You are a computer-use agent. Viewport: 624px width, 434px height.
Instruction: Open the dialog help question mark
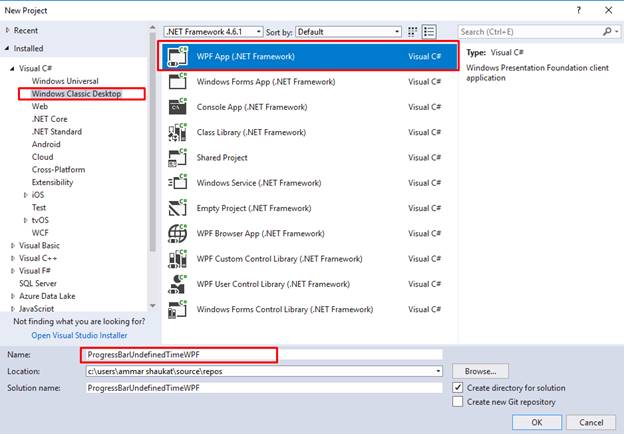[579, 10]
